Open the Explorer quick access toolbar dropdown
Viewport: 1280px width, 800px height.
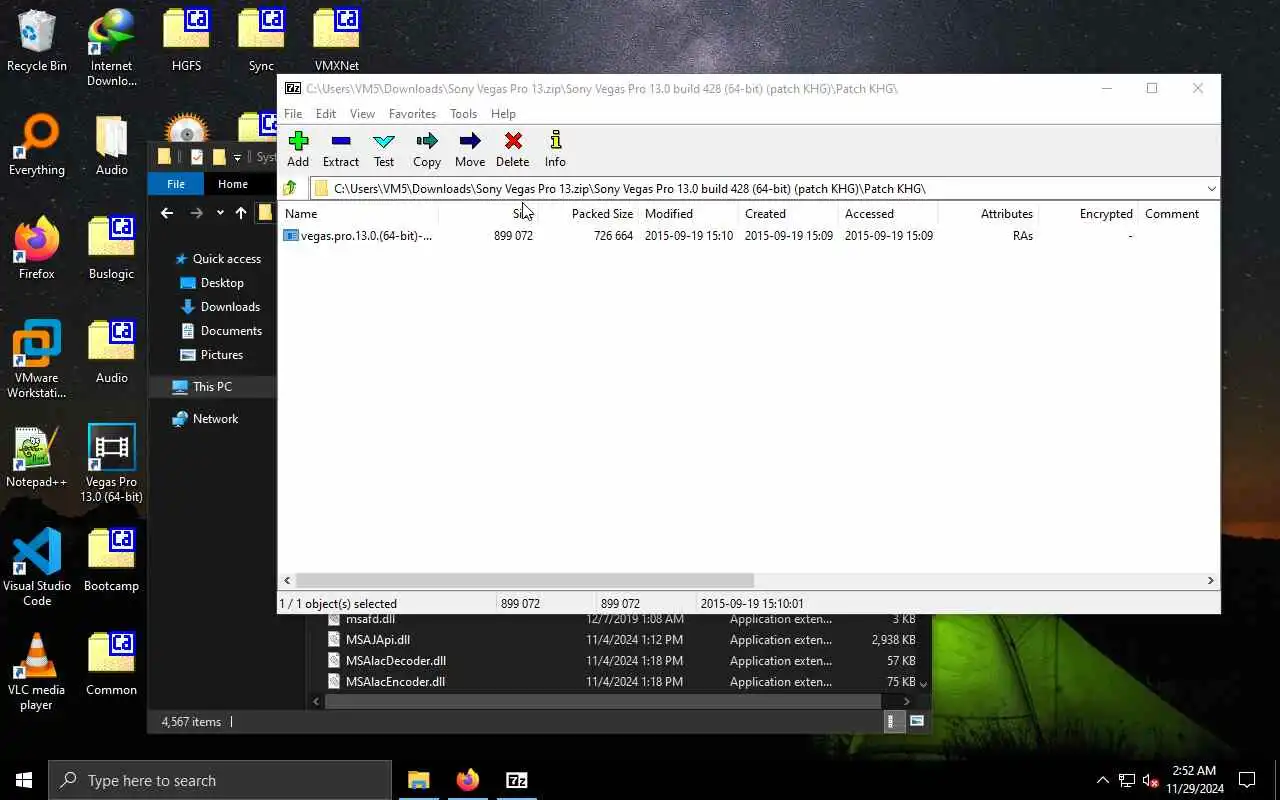click(237, 157)
